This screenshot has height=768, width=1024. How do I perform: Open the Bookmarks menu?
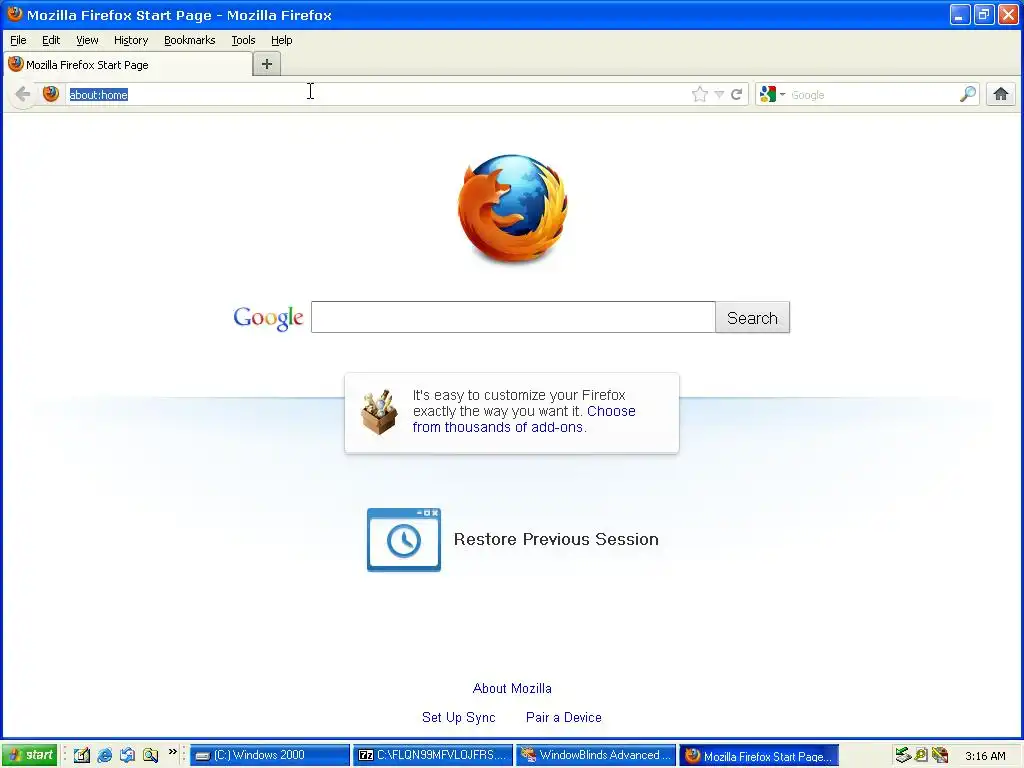click(189, 40)
